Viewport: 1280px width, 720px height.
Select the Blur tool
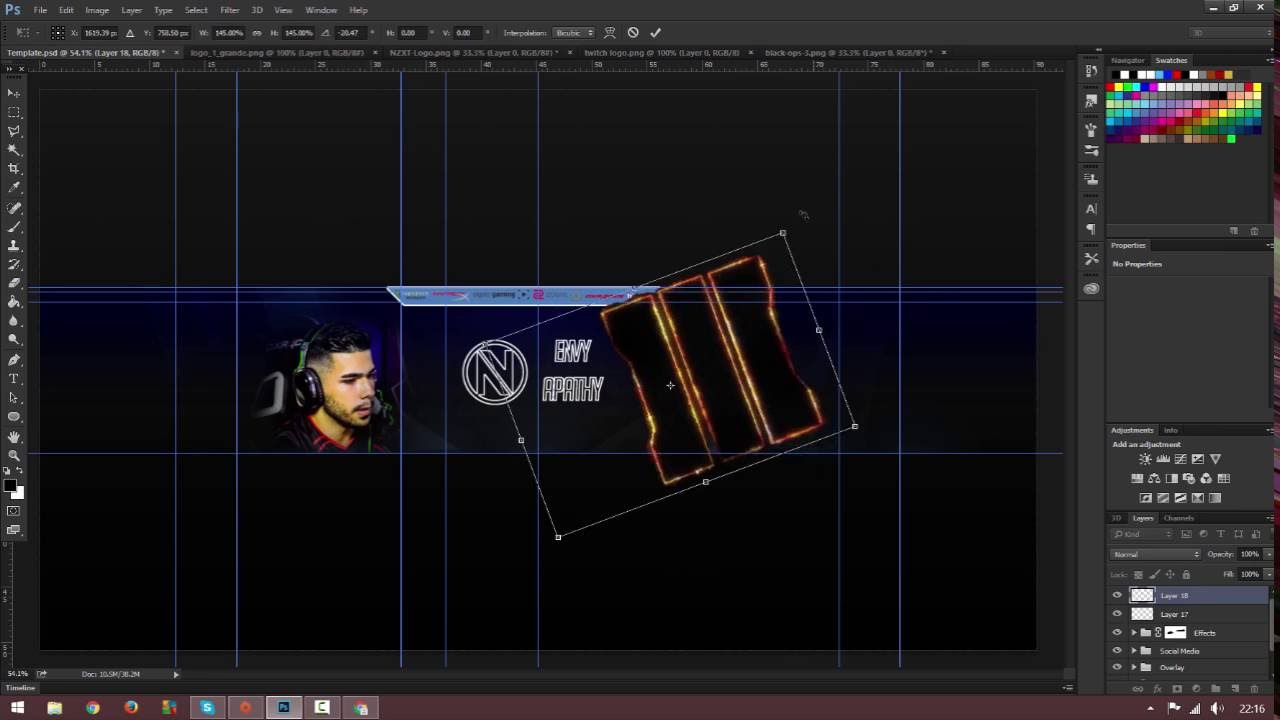(x=14, y=321)
